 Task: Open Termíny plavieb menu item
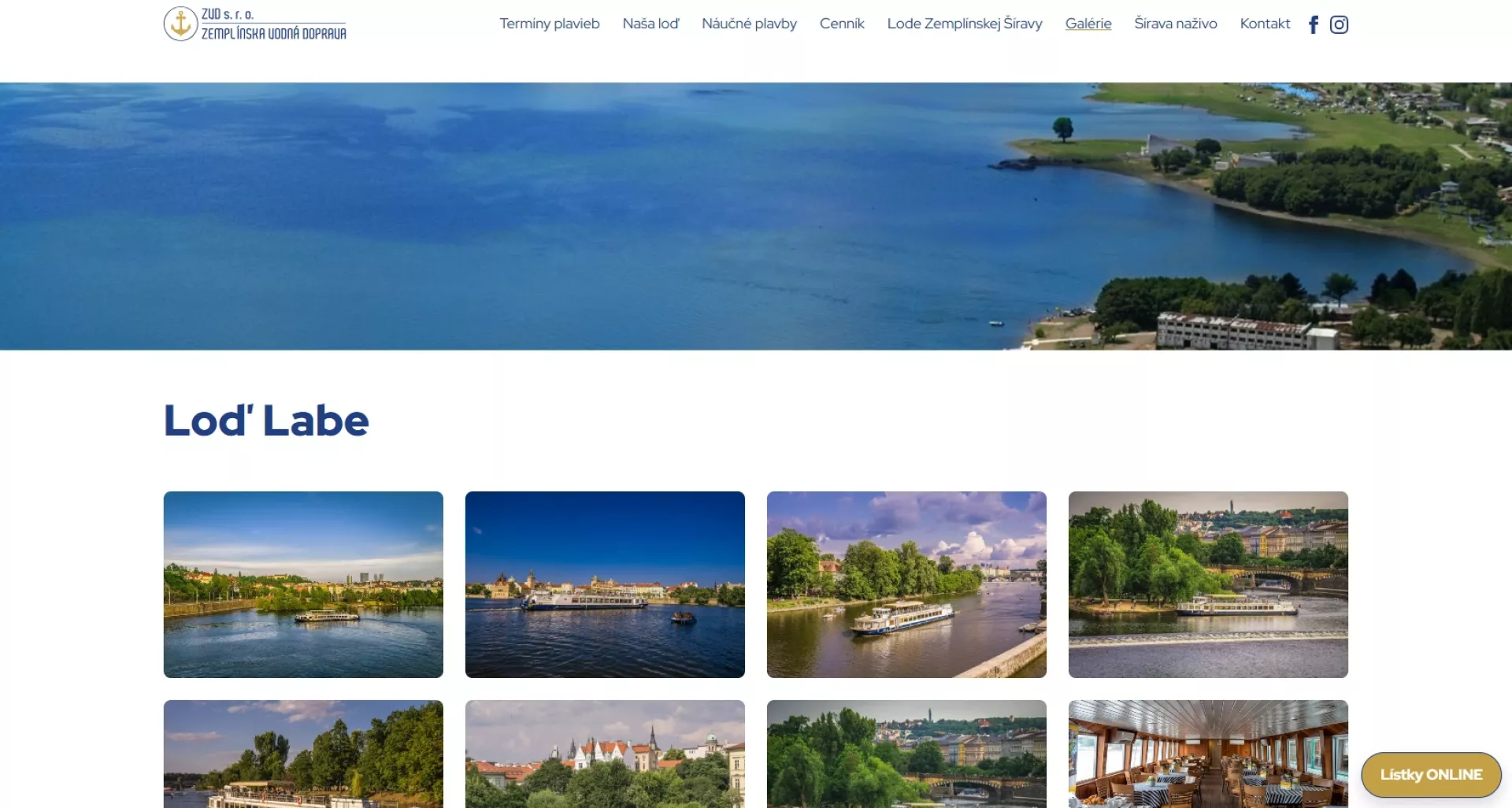(550, 24)
